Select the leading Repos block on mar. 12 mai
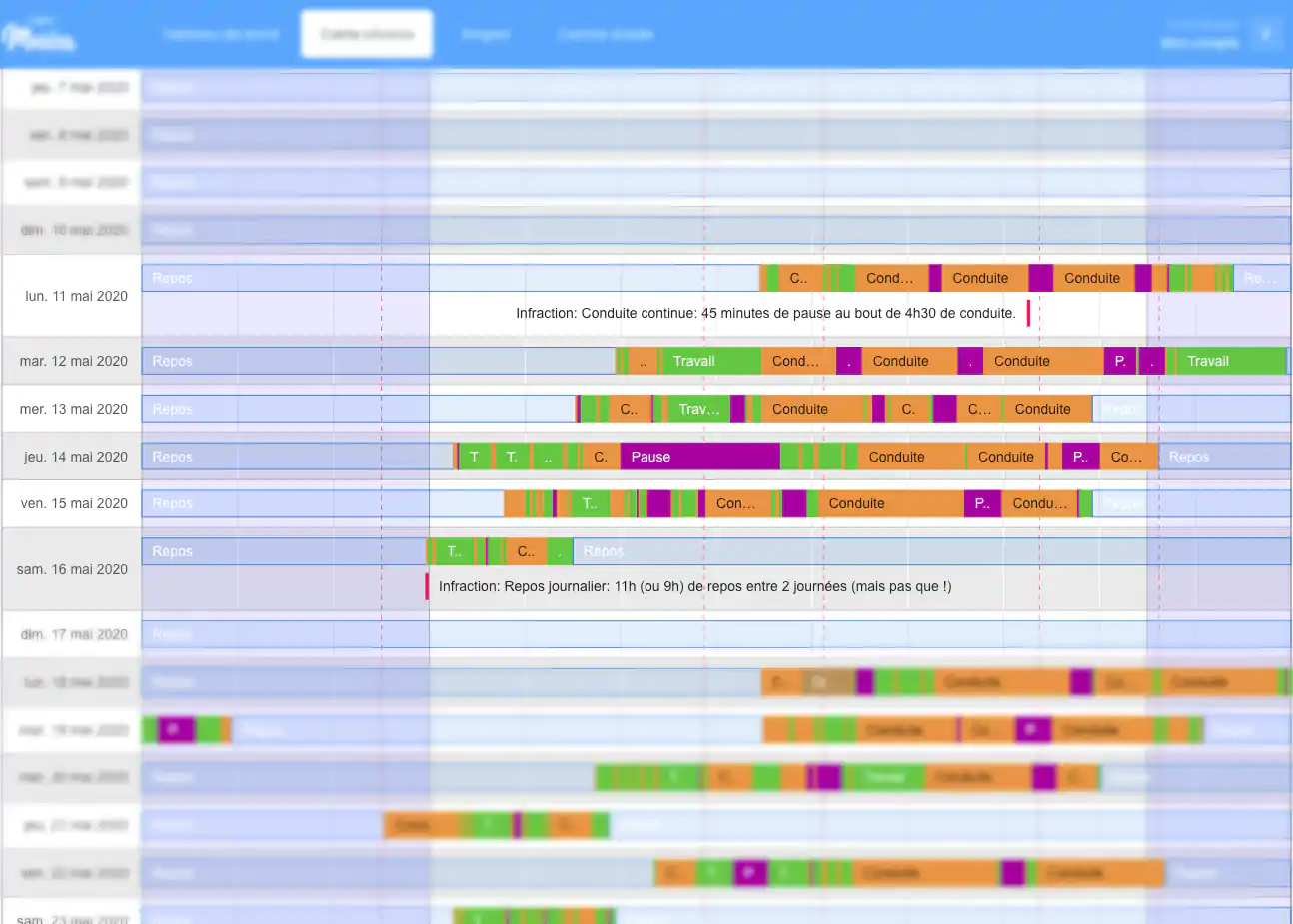 tap(379, 361)
